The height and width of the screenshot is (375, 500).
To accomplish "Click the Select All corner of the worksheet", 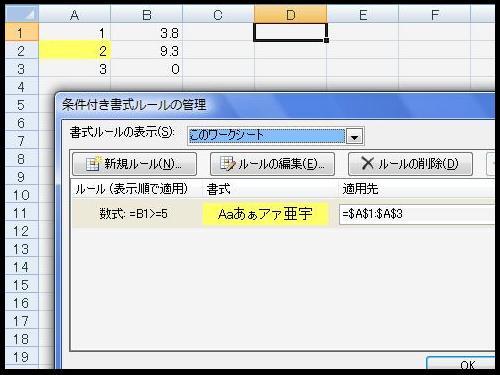I will [22, 14].
